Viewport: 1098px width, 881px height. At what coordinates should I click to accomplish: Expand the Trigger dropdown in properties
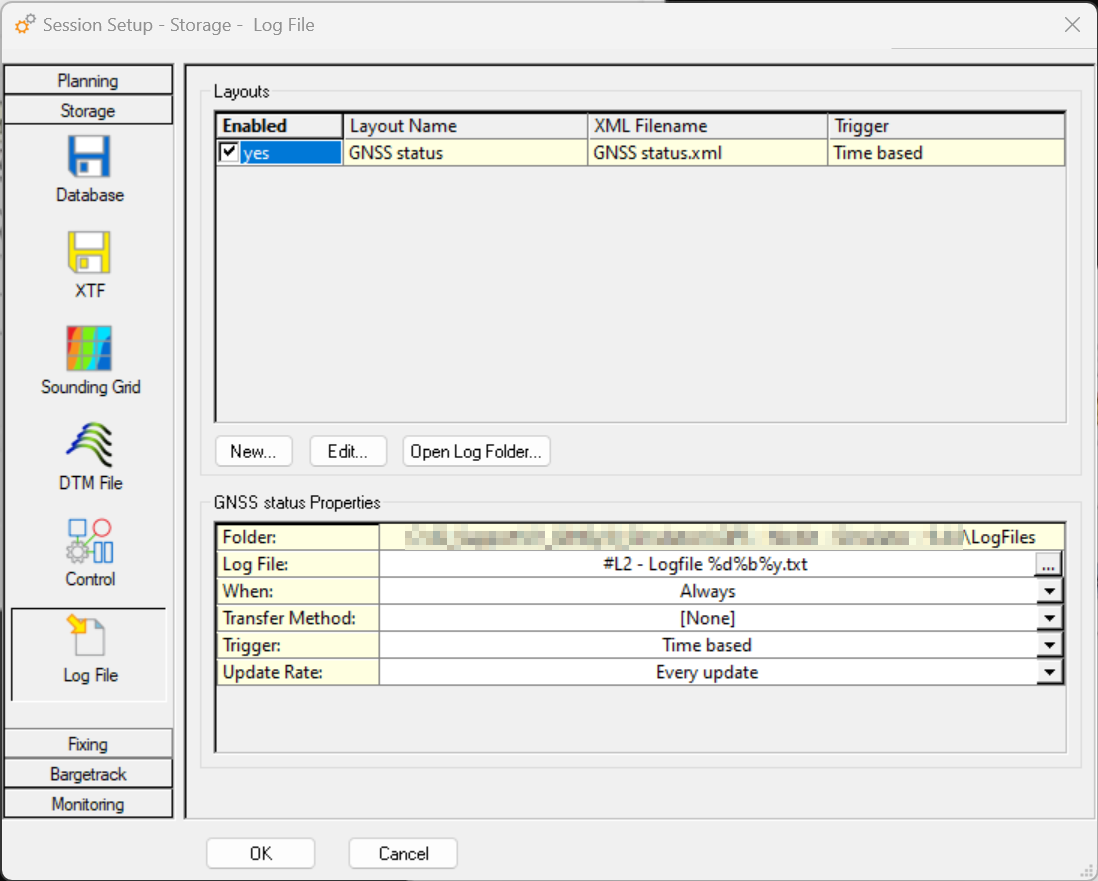[x=1048, y=646]
